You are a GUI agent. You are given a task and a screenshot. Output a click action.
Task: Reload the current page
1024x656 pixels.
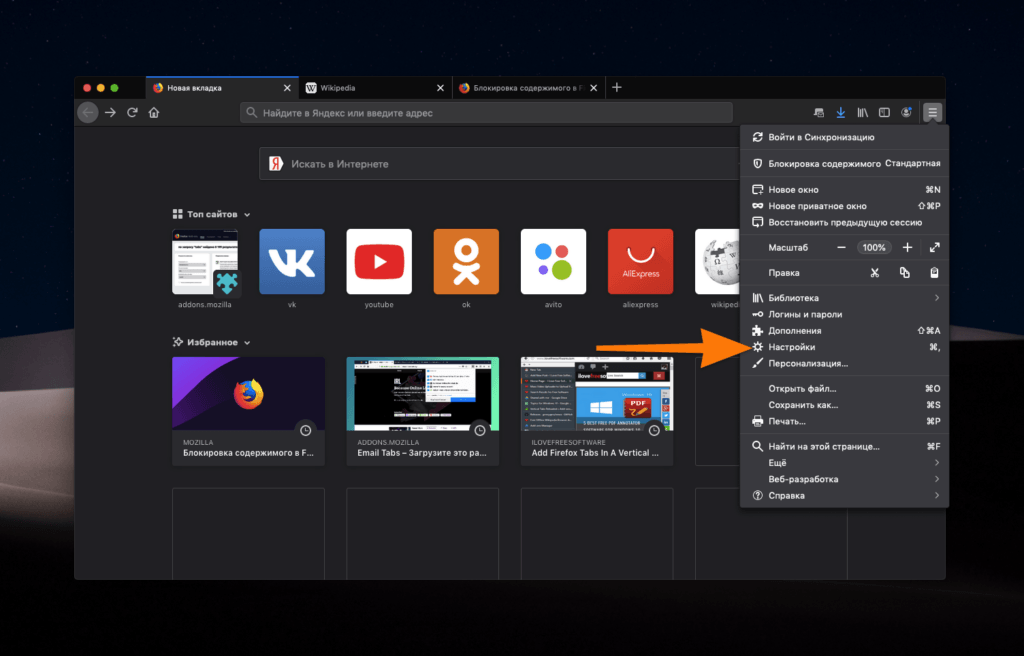tap(132, 112)
